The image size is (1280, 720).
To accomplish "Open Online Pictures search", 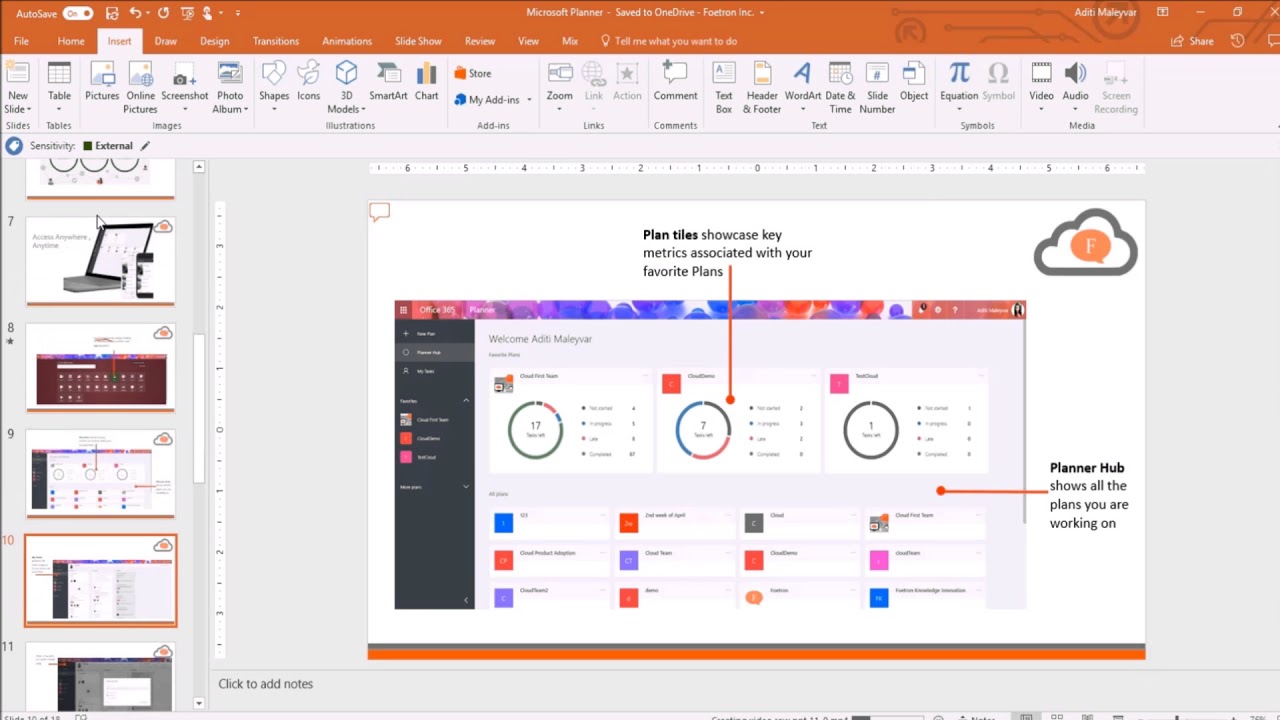I will [x=141, y=87].
